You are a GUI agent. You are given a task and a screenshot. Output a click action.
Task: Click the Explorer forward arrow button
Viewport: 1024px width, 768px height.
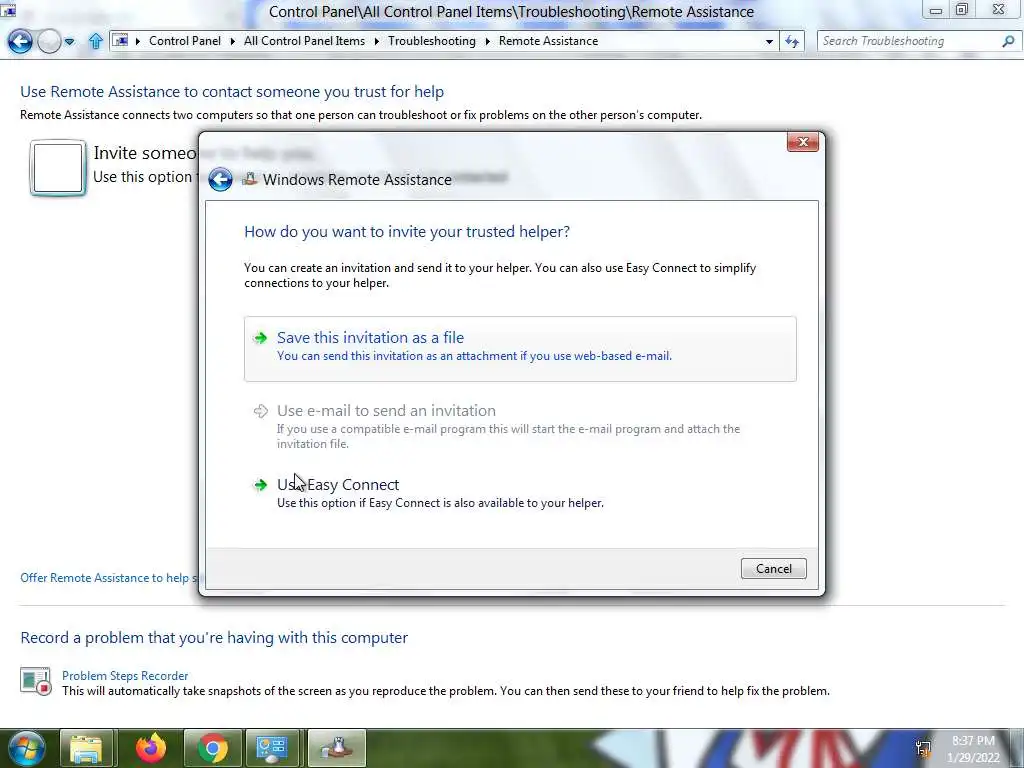click(49, 42)
